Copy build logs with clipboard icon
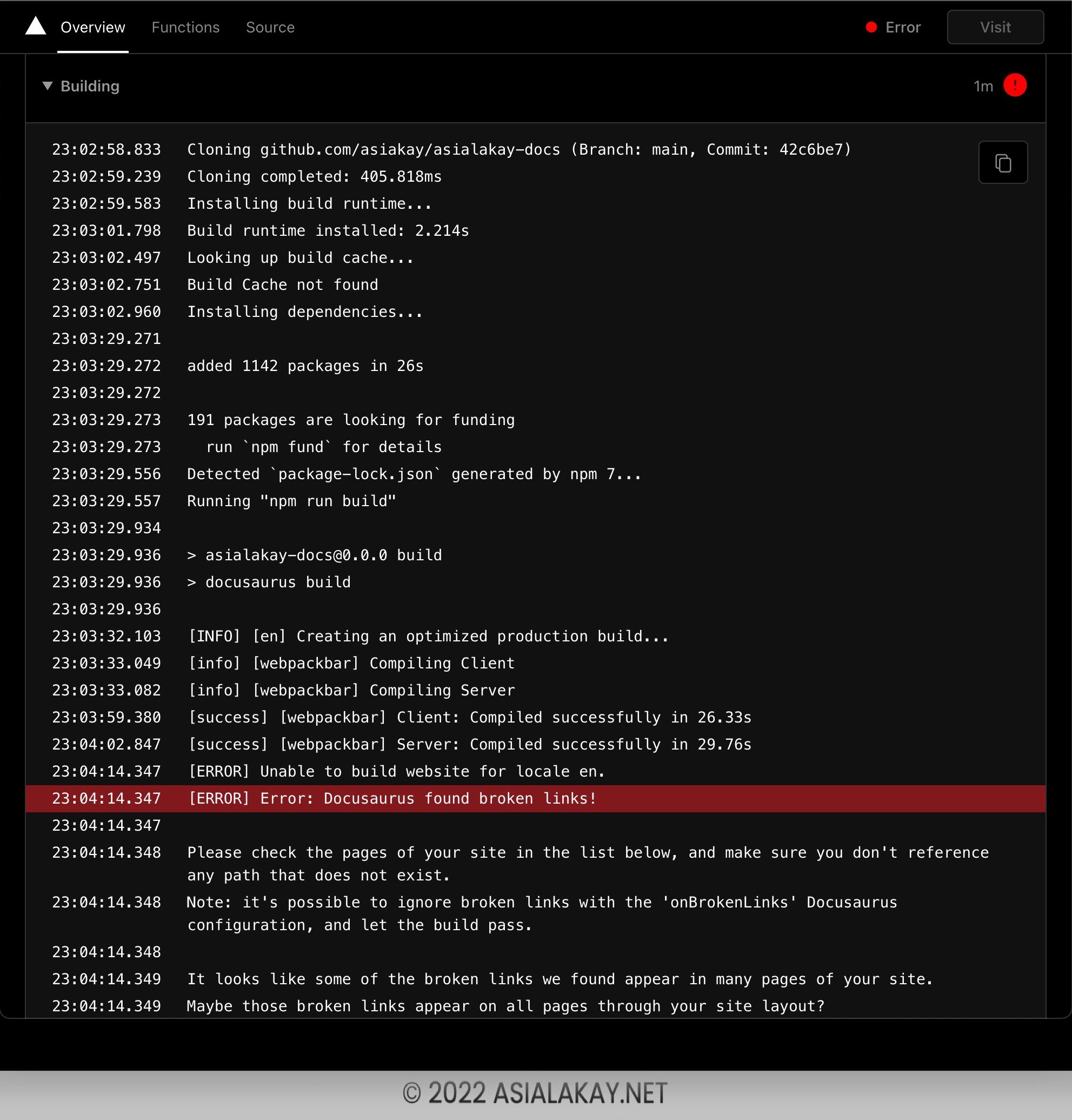 point(1002,163)
